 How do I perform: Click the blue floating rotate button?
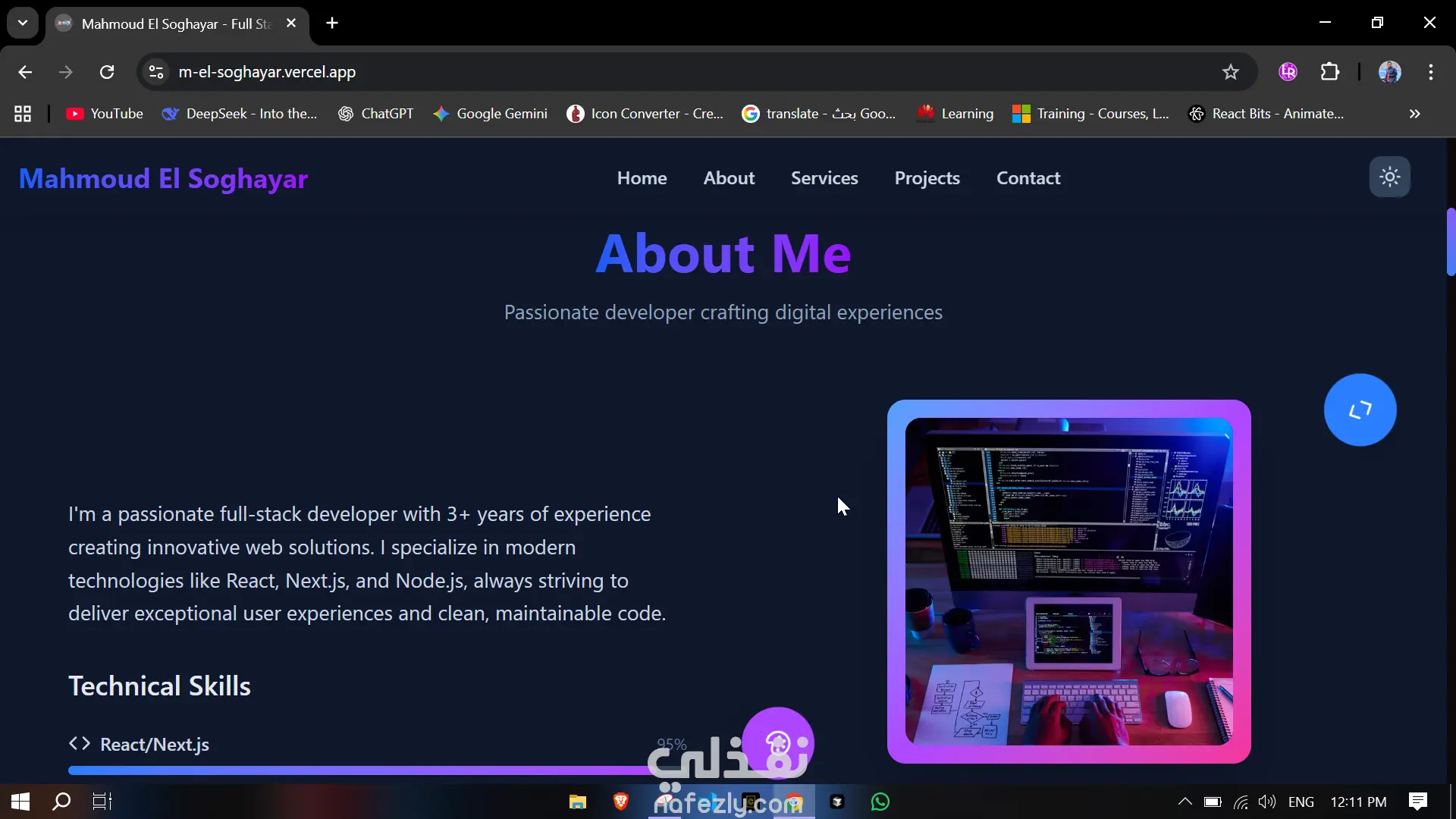coord(1360,410)
